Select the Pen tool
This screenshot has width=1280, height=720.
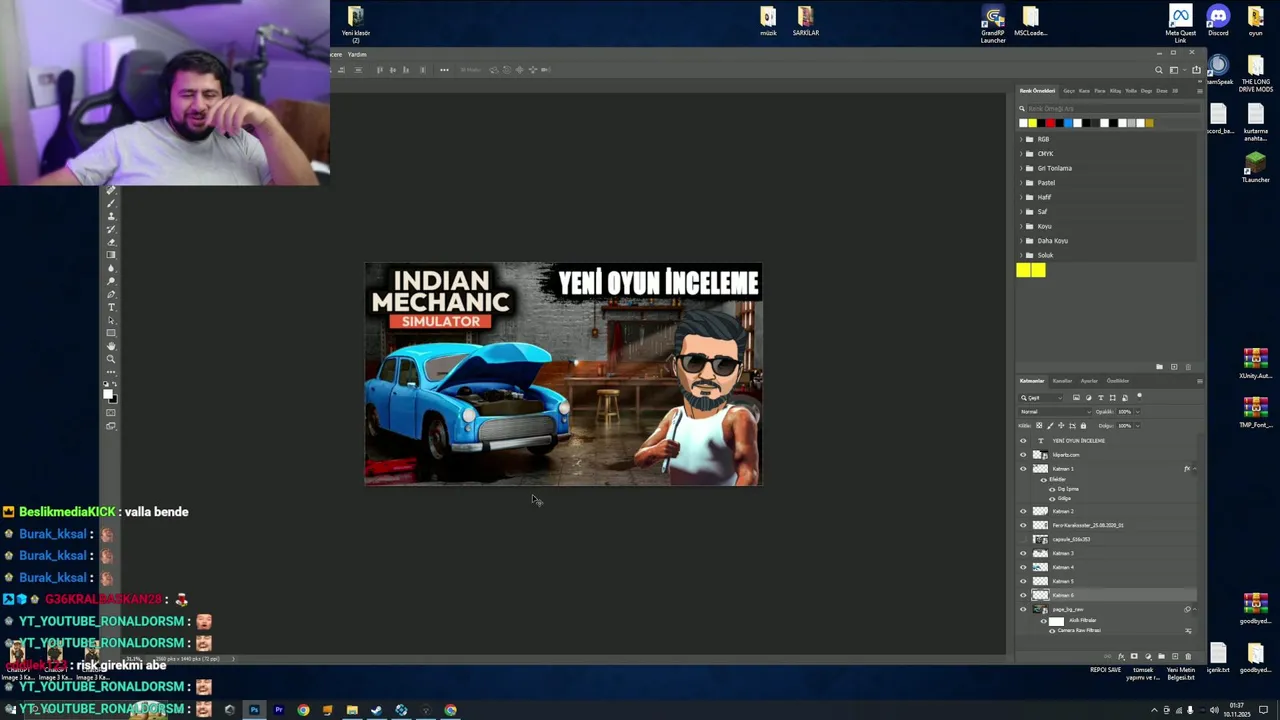111,294
